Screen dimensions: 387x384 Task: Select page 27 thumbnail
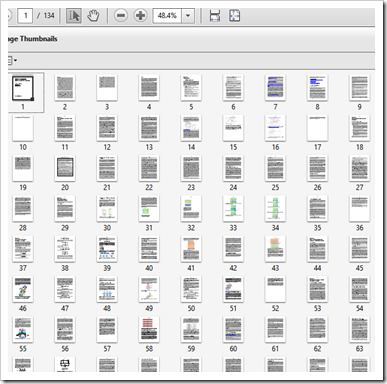[x=359, y=169]
